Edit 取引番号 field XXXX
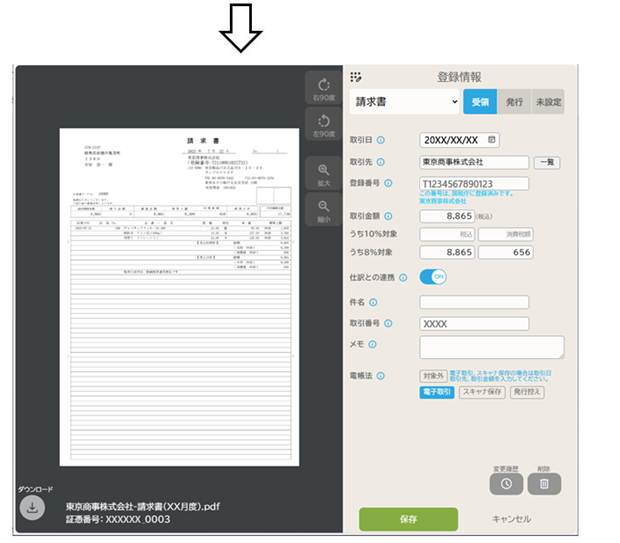The height and width of the screenshot is (543, 620). 474,324
